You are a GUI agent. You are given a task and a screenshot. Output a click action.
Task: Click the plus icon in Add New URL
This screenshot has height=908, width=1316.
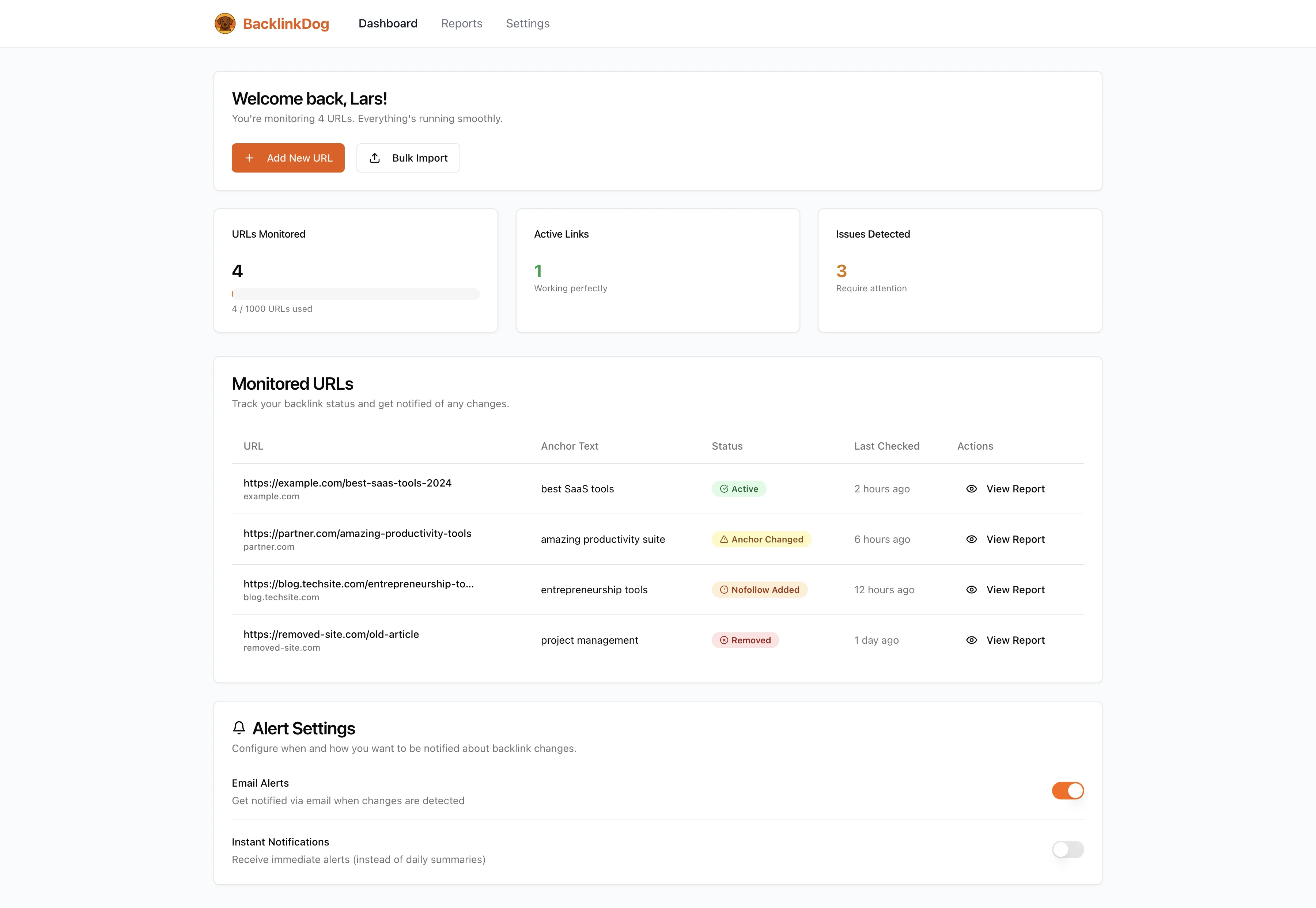(x=249, y=158)
